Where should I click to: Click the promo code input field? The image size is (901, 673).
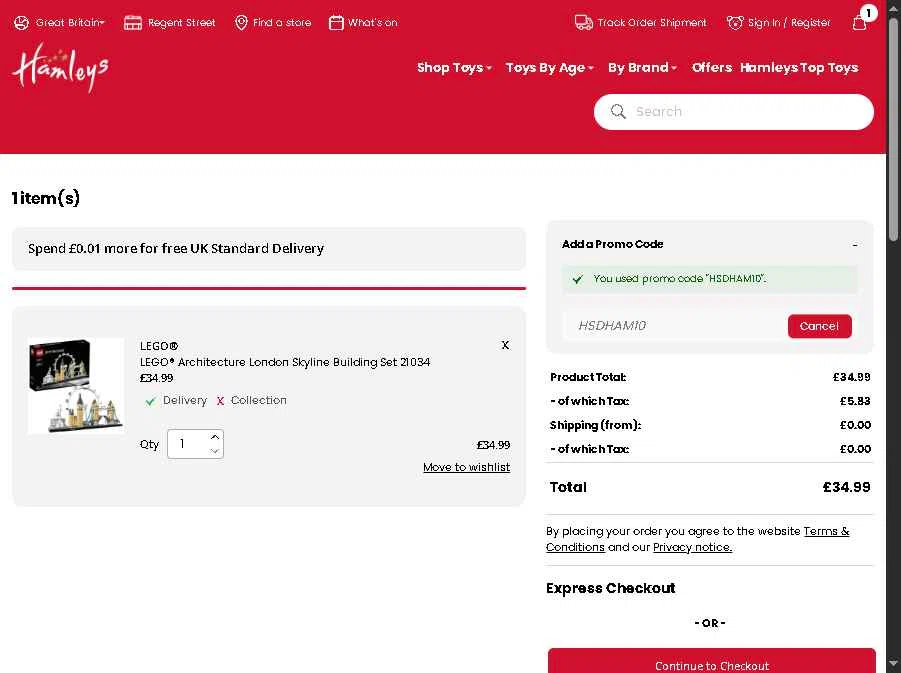point(675,326)
